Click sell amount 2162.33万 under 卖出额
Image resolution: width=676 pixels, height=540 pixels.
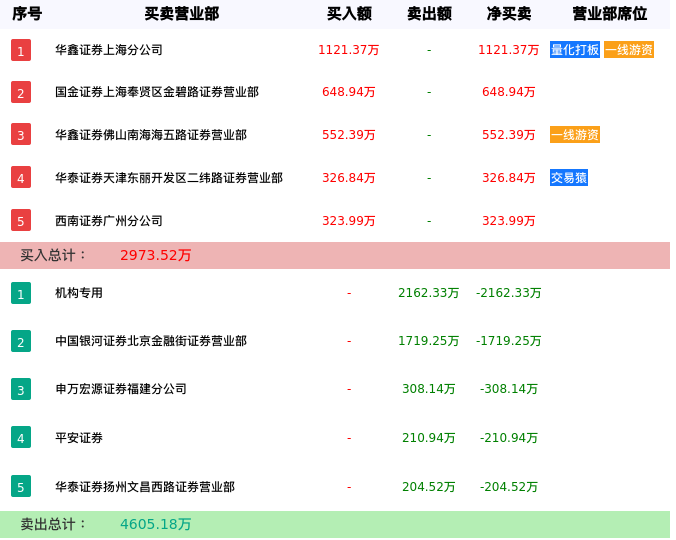(x=429, y=293)
